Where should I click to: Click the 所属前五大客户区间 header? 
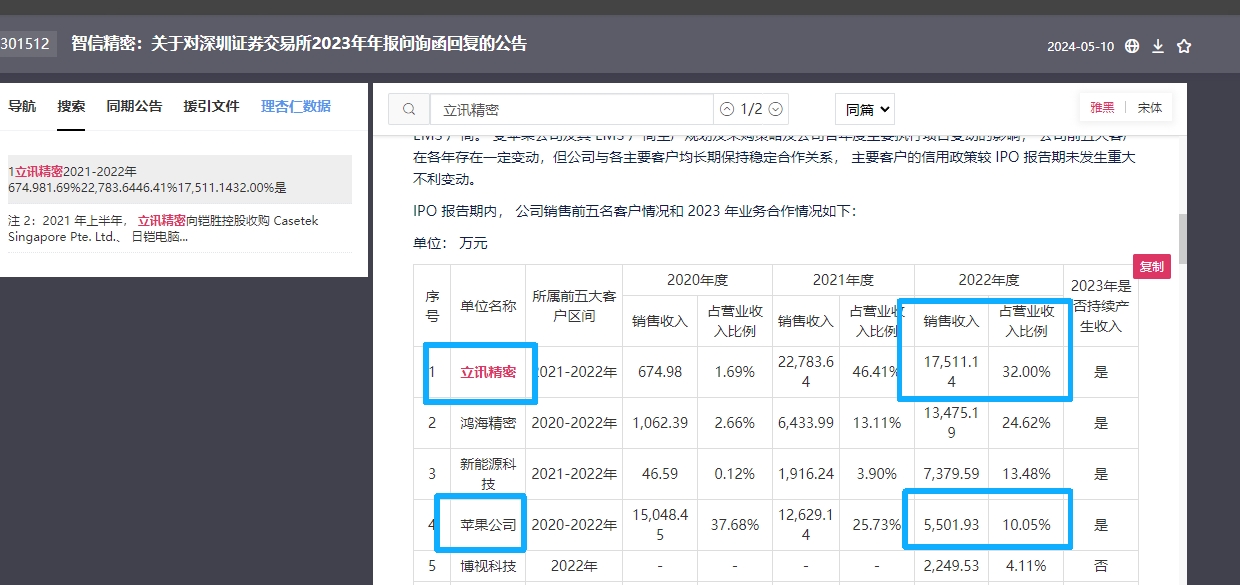click(x=573, y=306)
